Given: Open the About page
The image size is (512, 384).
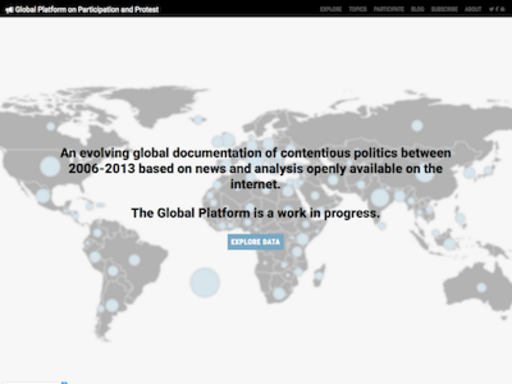Looking at the screenshot, I should click(473, 9).
